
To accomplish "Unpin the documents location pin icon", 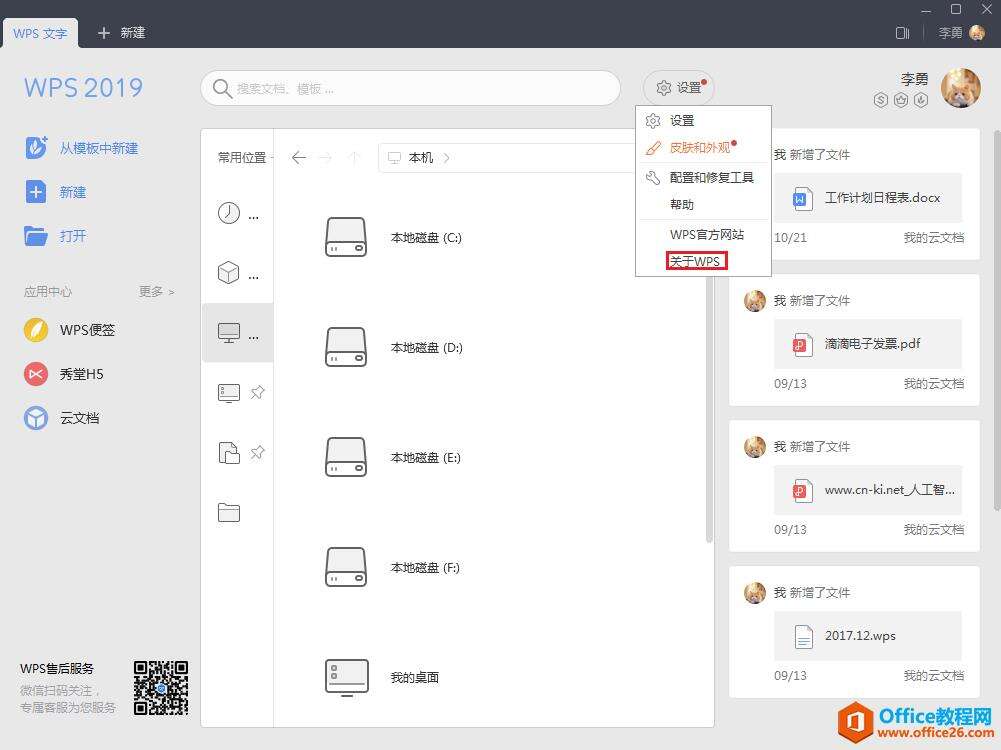I will 257,452.
